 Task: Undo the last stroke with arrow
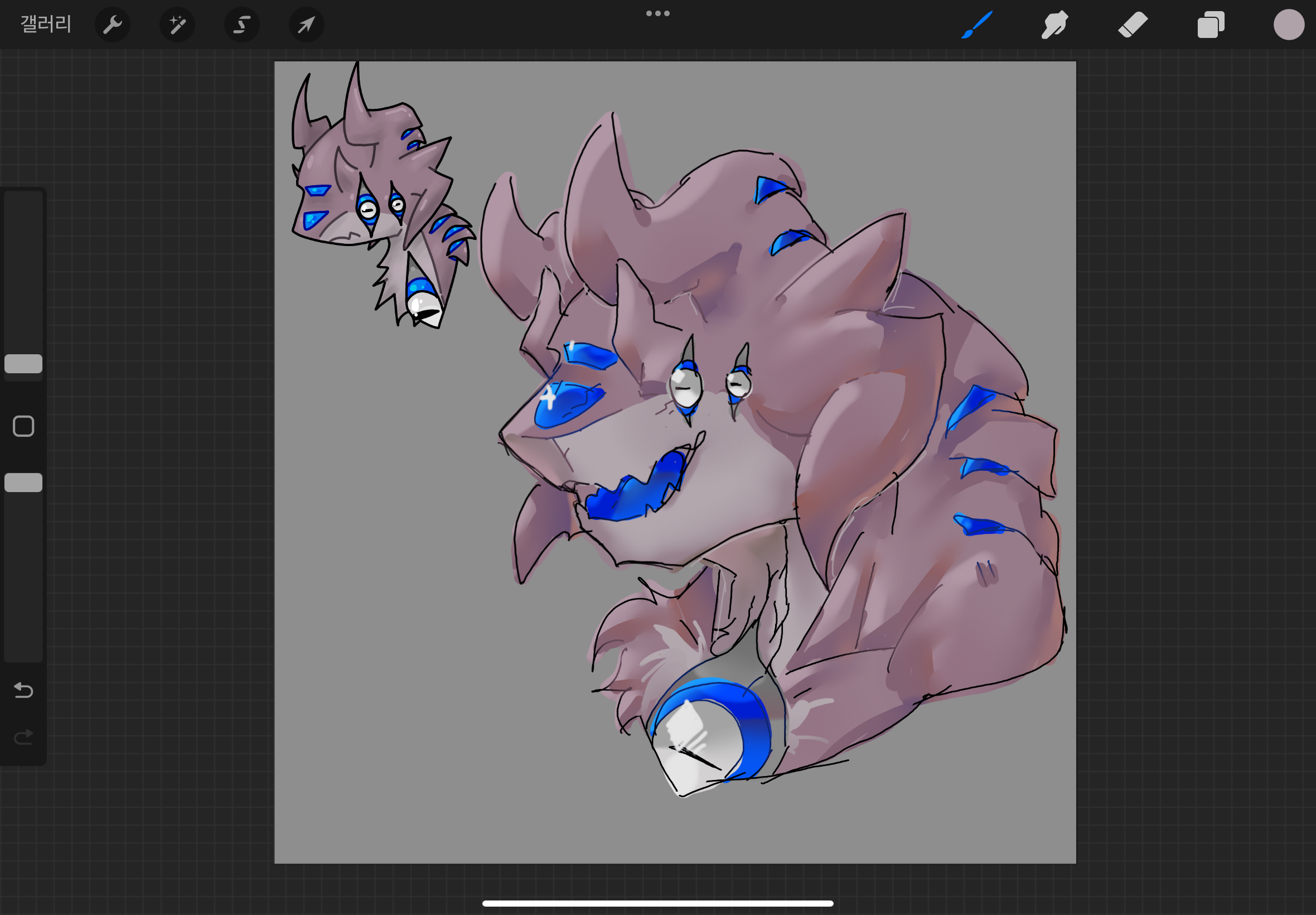[x=23, y=690]
